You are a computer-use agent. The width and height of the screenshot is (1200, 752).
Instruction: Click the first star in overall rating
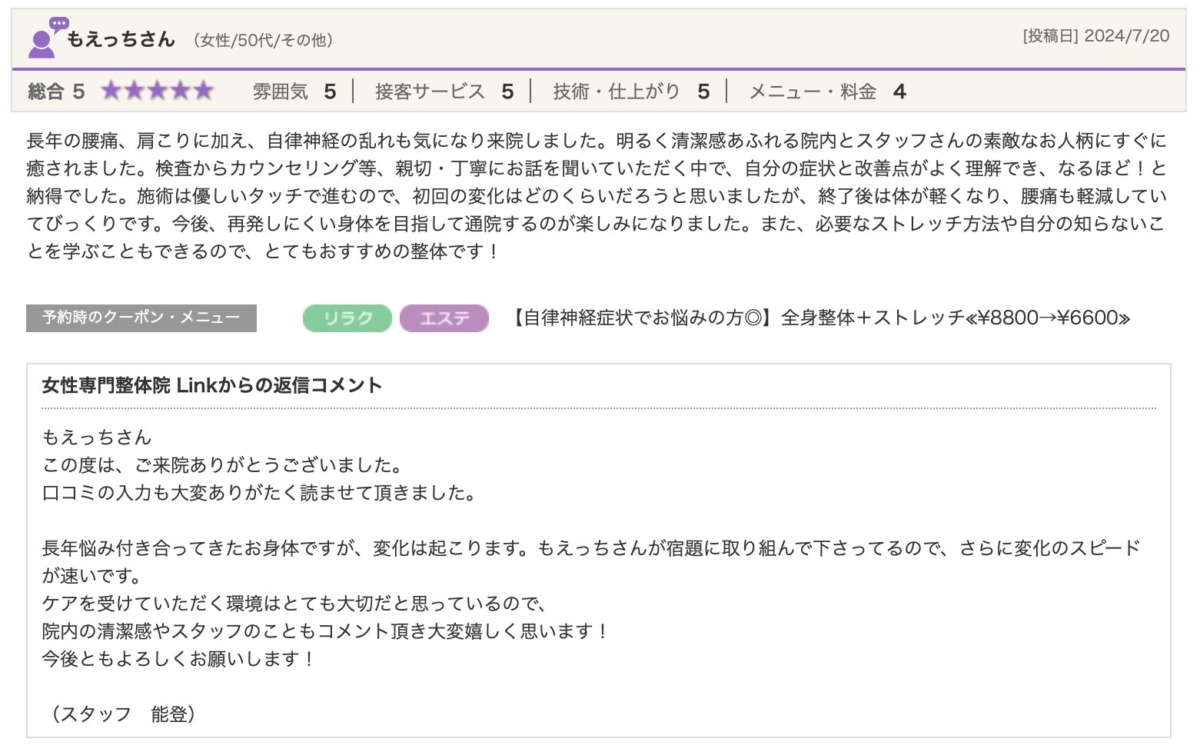(x=111, y=92)
